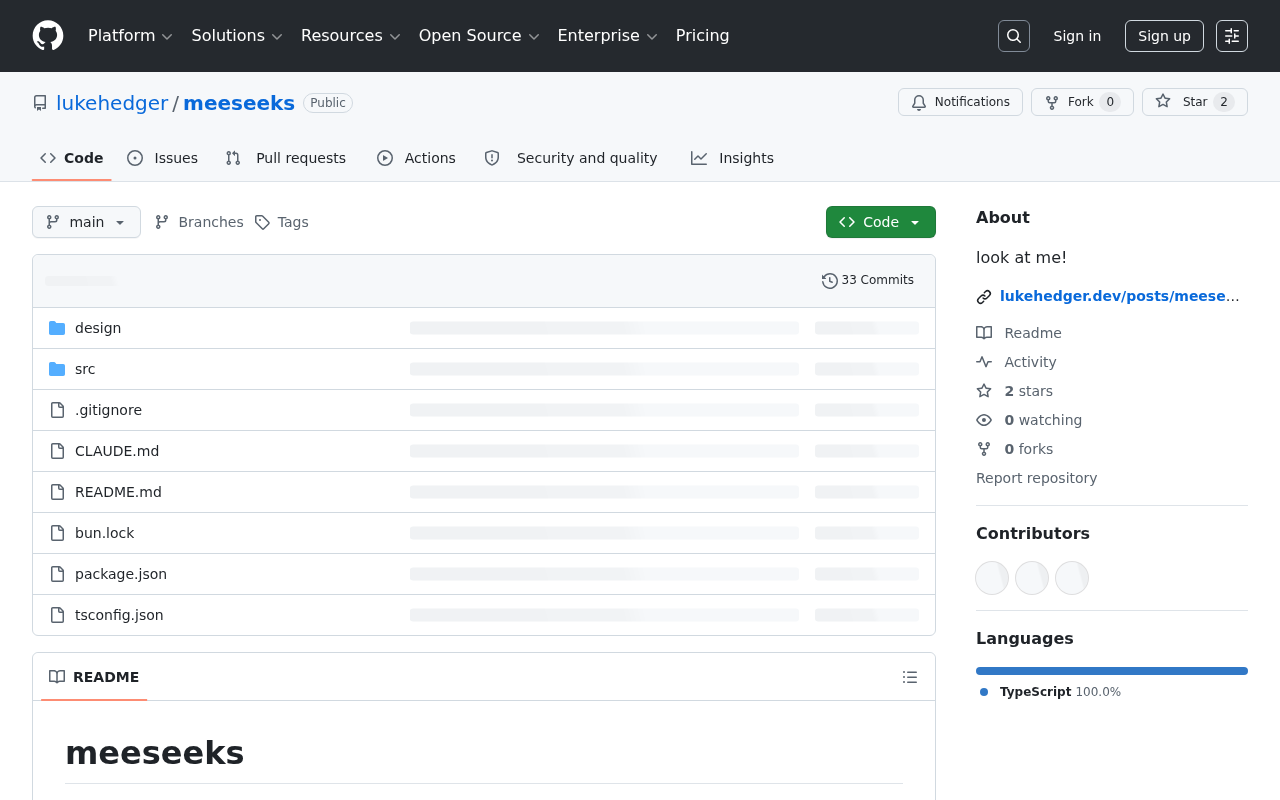Expand the Resources menu
The image size is (1280, 800).
pos(350,36)
